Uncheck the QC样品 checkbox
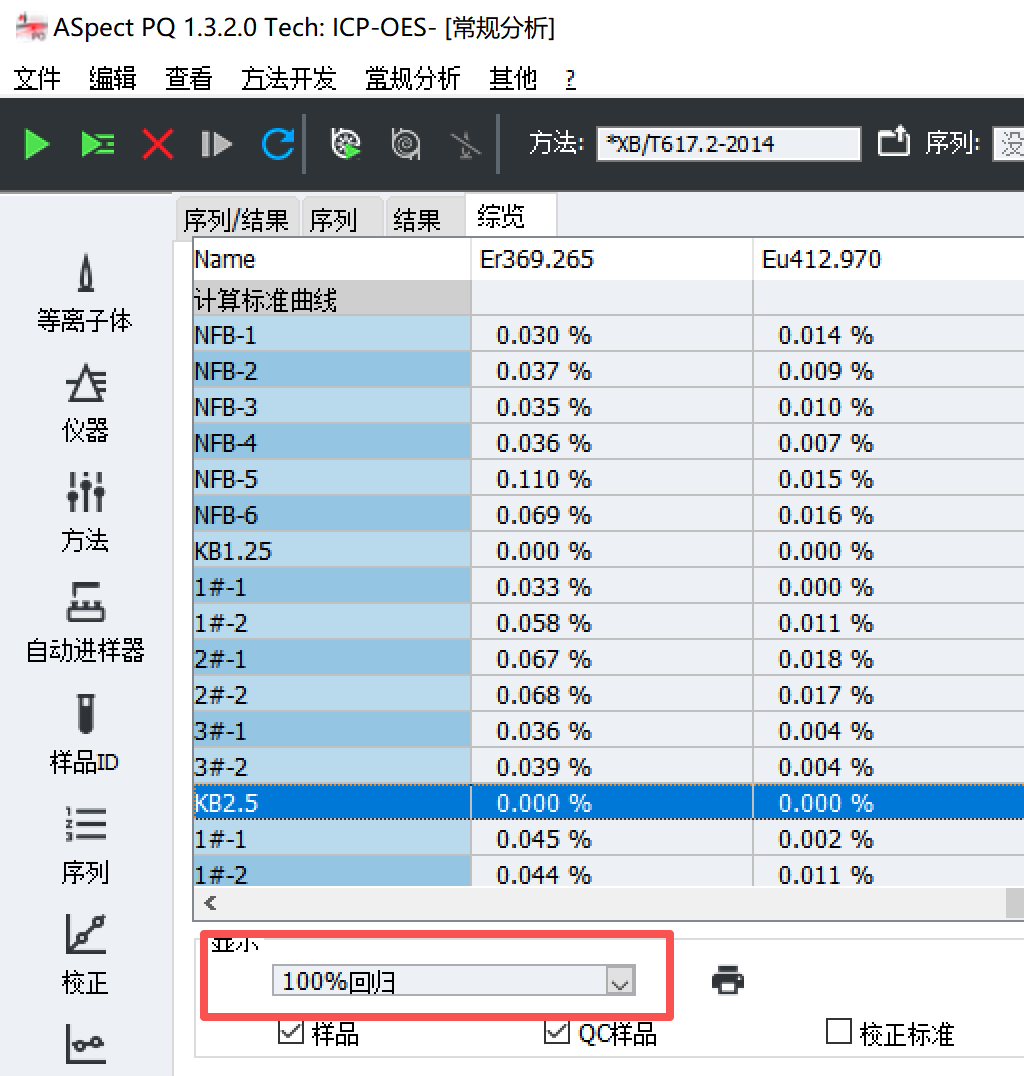The height and width of the screenshot is (1076, 1024). (557, 1032)
